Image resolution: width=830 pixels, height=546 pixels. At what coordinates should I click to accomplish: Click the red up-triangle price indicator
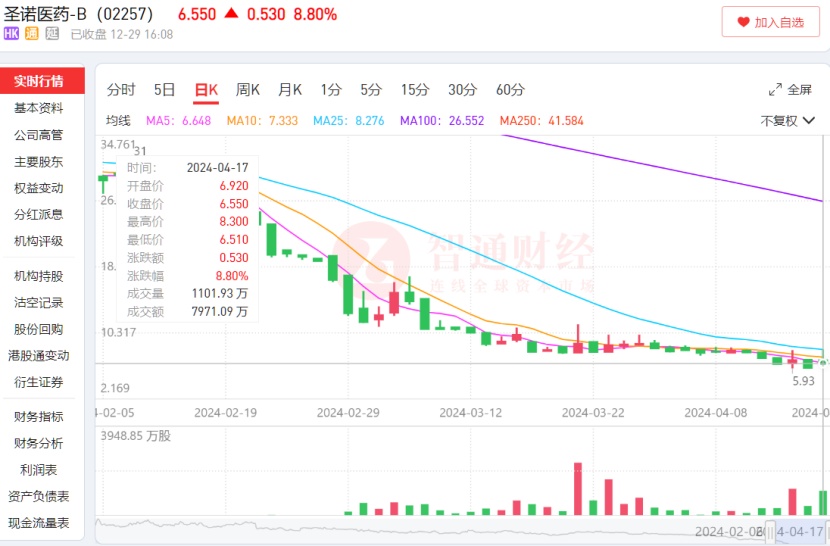[231, 14]
